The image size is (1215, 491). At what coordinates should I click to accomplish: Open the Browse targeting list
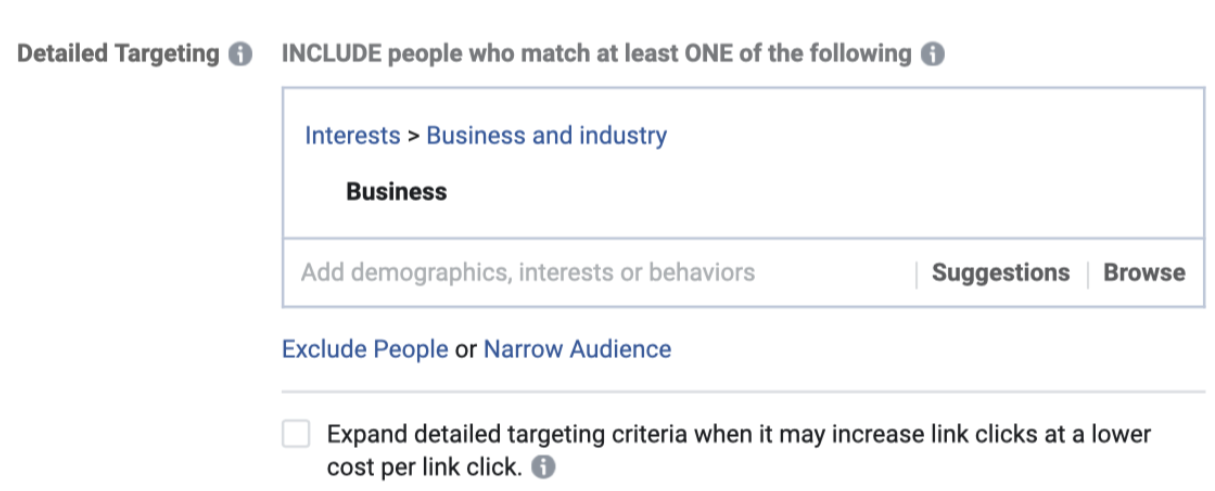pyautogui.click(x=1144, y=273)
